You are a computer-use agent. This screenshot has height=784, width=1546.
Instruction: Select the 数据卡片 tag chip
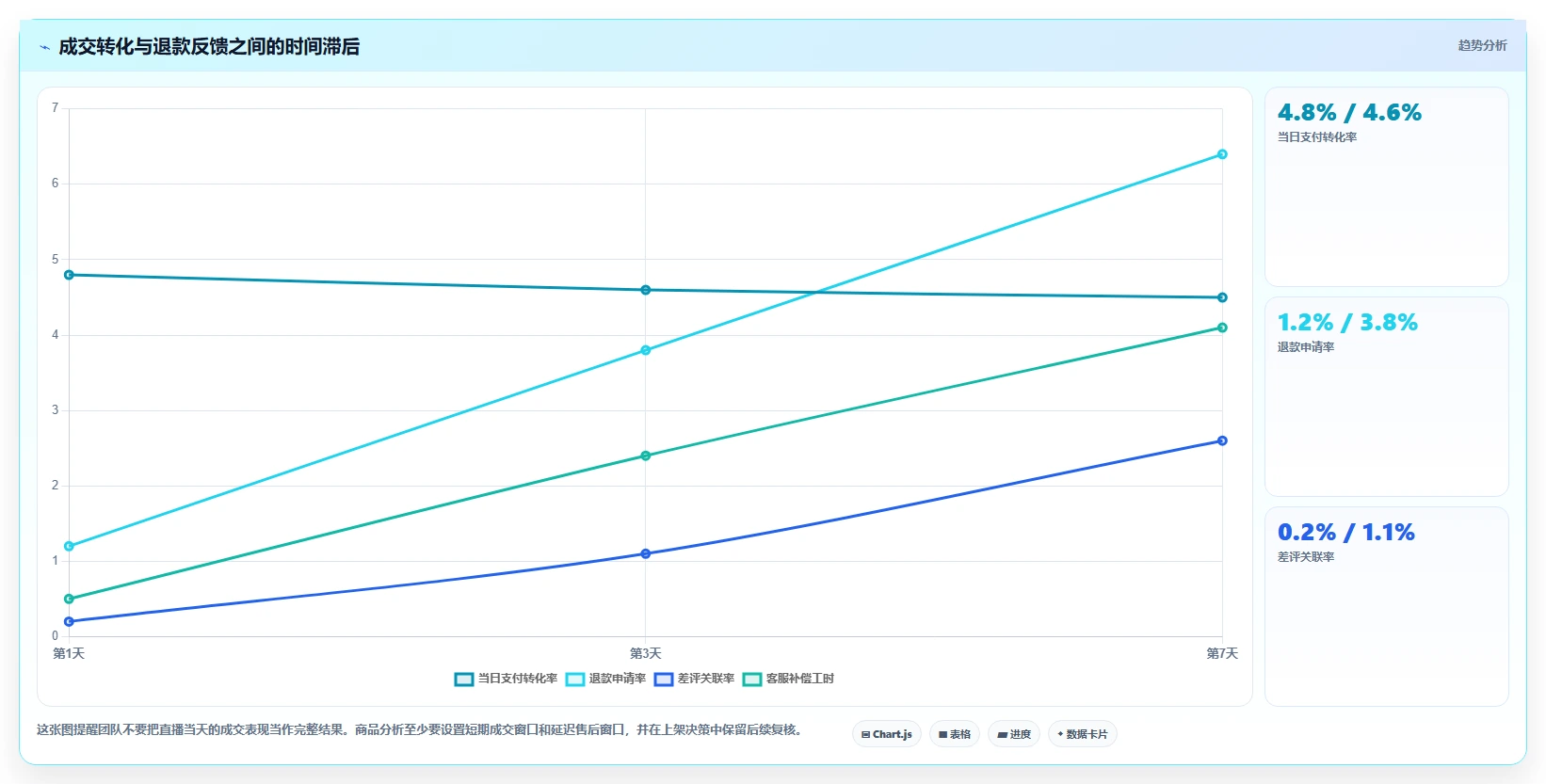[1083, 734]
